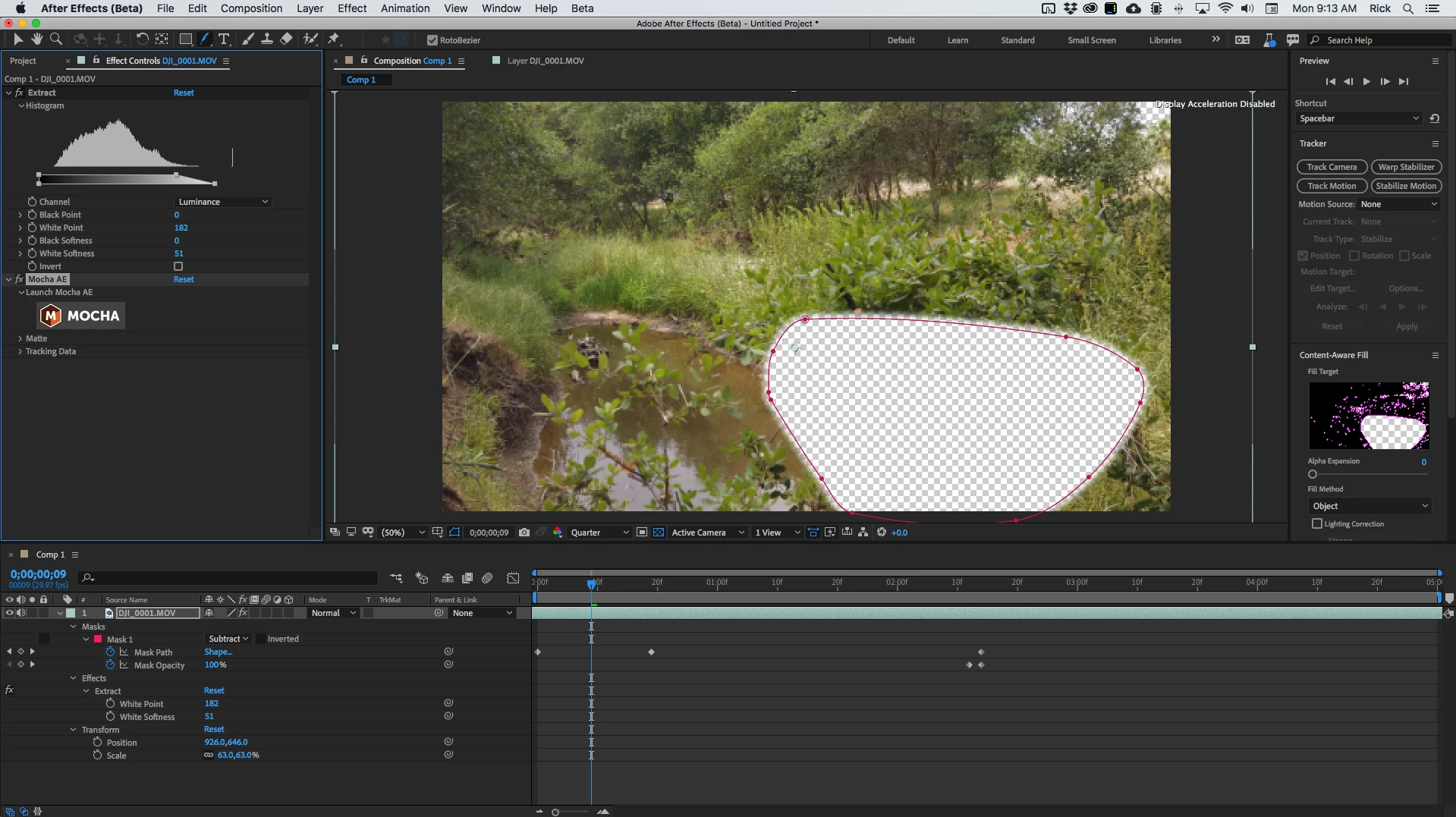Select the Clone Stamp tool
The height and width of the screenshot is (817, 1456).
pos(267,39)
